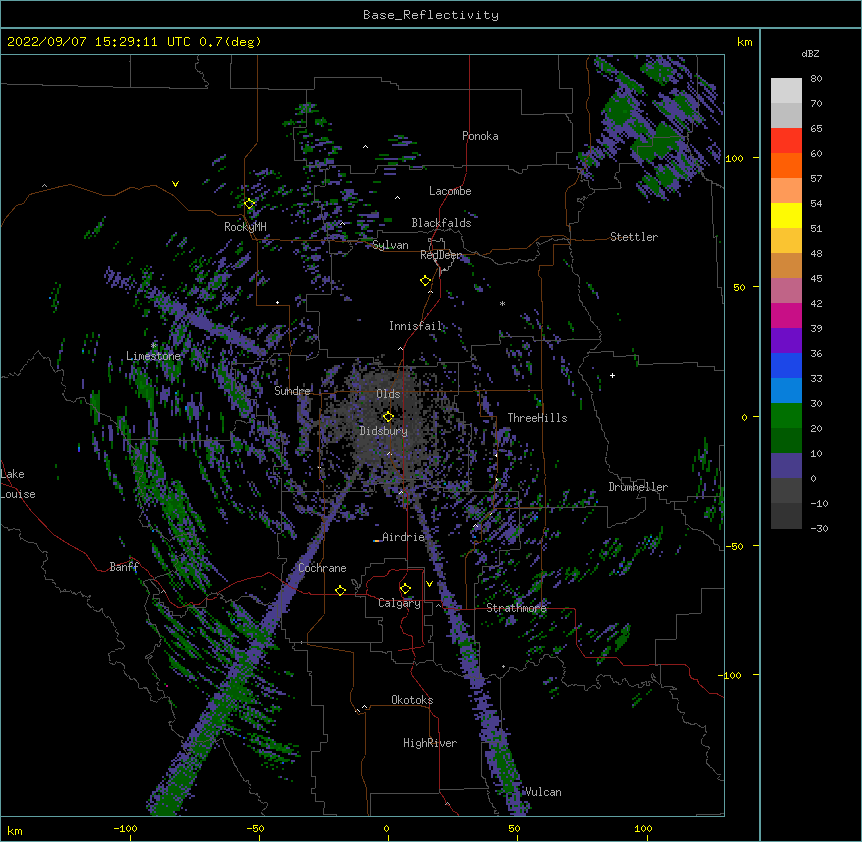Click the Lake Louise label
The image size is (862, 842).
tap(18, 484)
